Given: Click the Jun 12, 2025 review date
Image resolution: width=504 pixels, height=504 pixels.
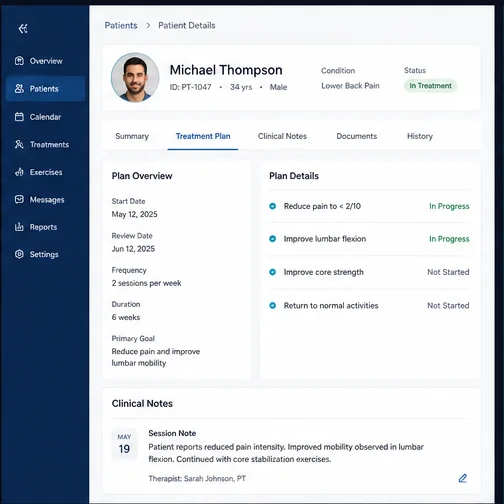Looking at the screenshot, I should click(x=133, y=249).
